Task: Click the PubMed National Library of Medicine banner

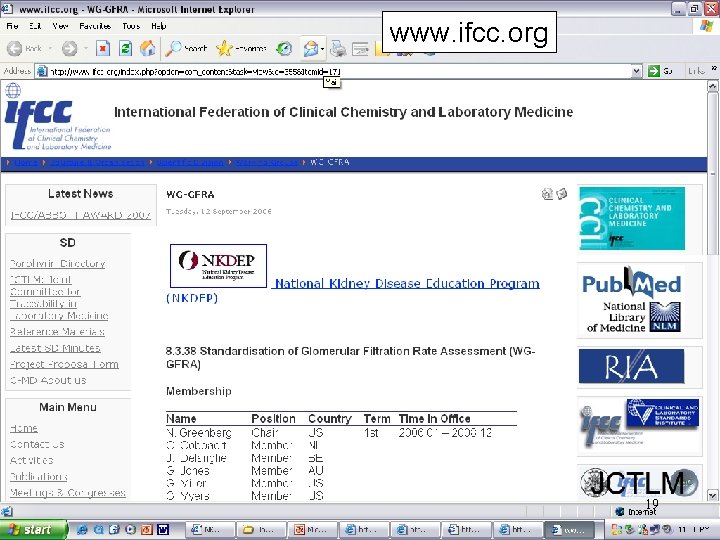Action: coord(632,299)
